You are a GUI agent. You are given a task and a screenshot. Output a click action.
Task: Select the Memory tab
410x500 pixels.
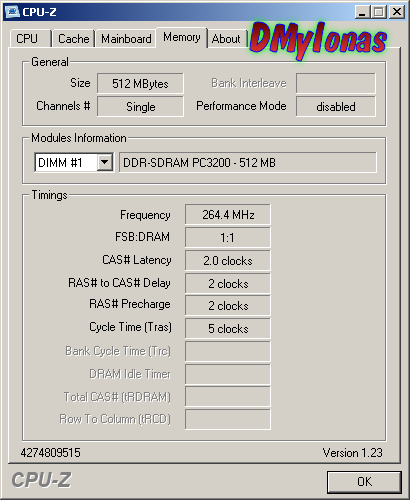[182, 37]
